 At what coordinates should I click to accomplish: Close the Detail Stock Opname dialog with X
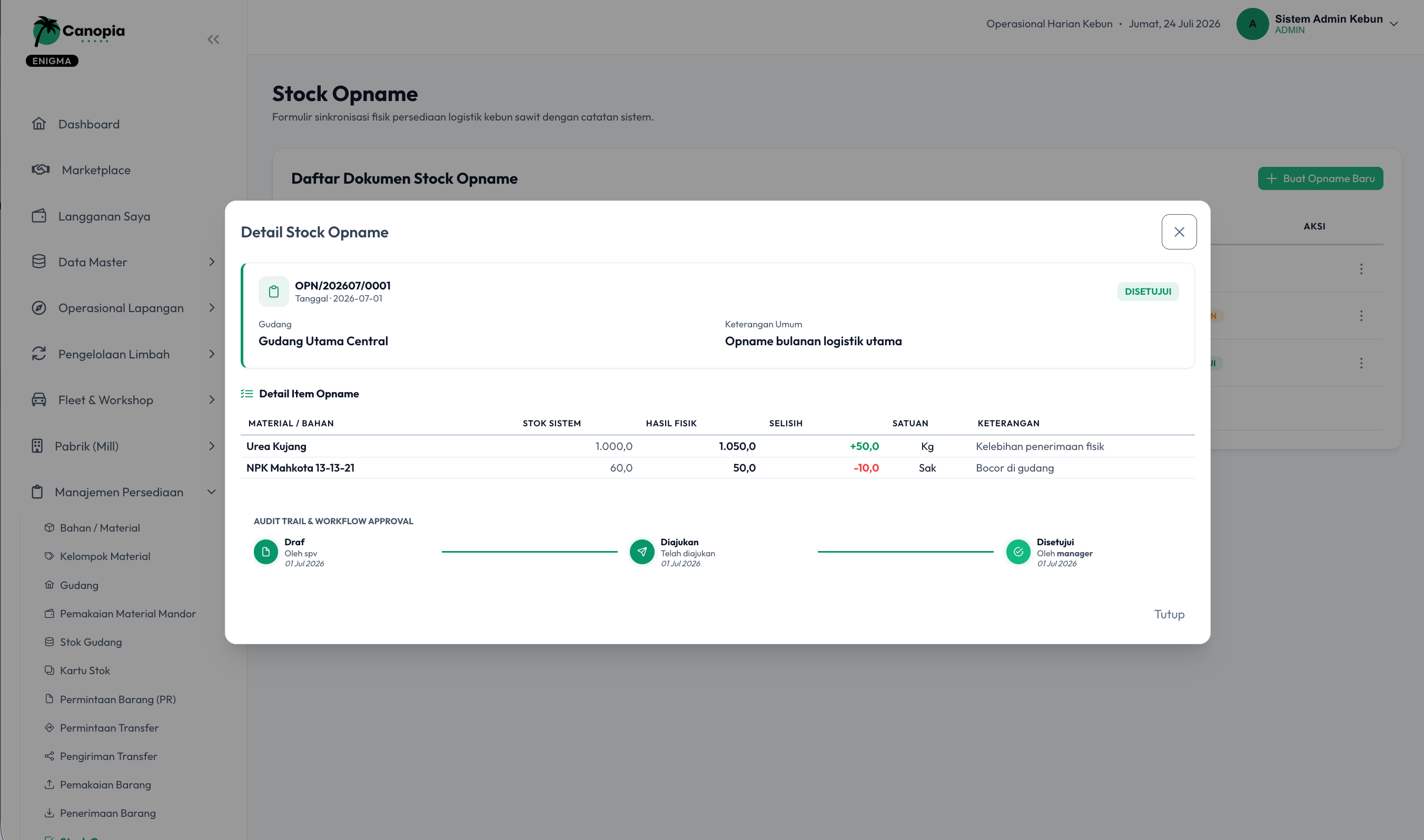coord(1179,232)
